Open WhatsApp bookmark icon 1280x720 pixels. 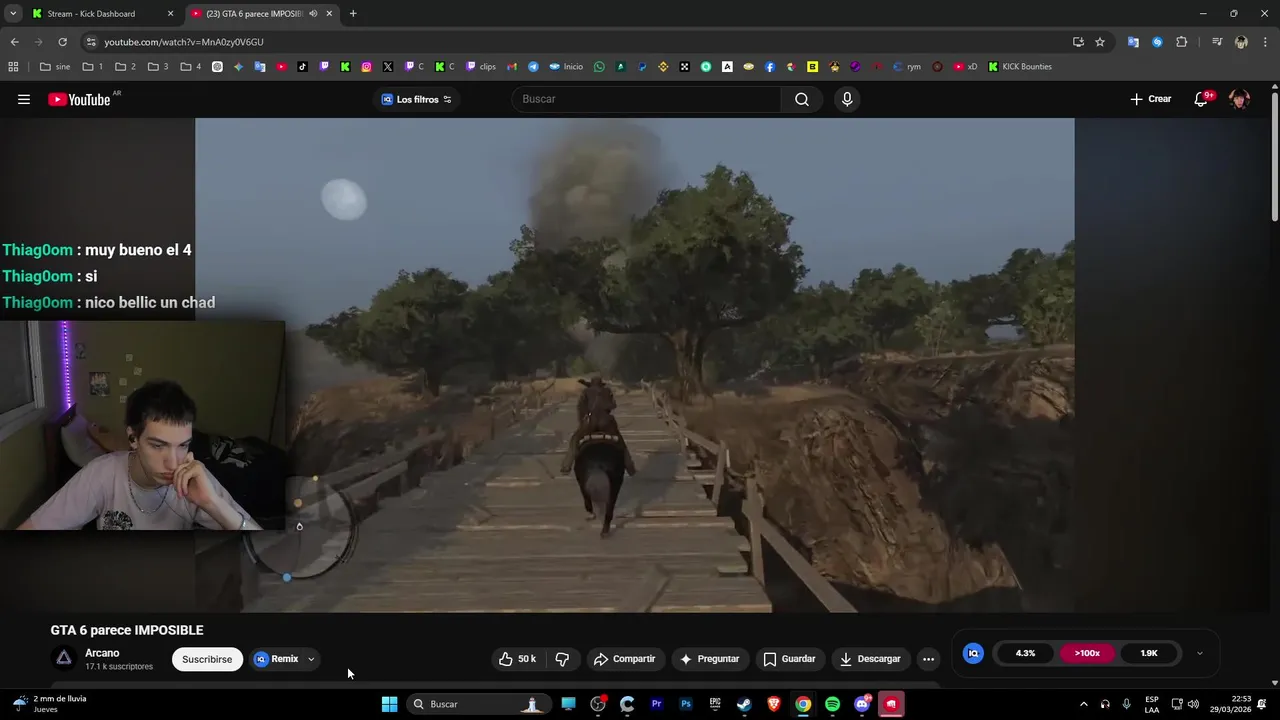tap(599, 67)
